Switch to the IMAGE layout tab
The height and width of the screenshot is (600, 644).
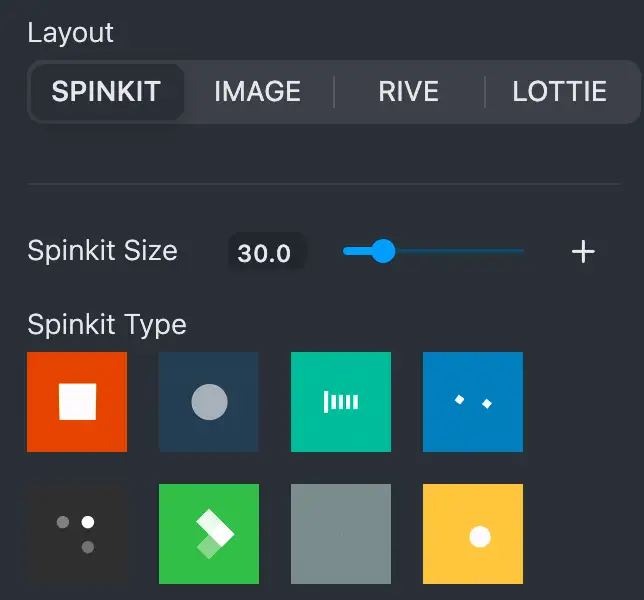257,92
